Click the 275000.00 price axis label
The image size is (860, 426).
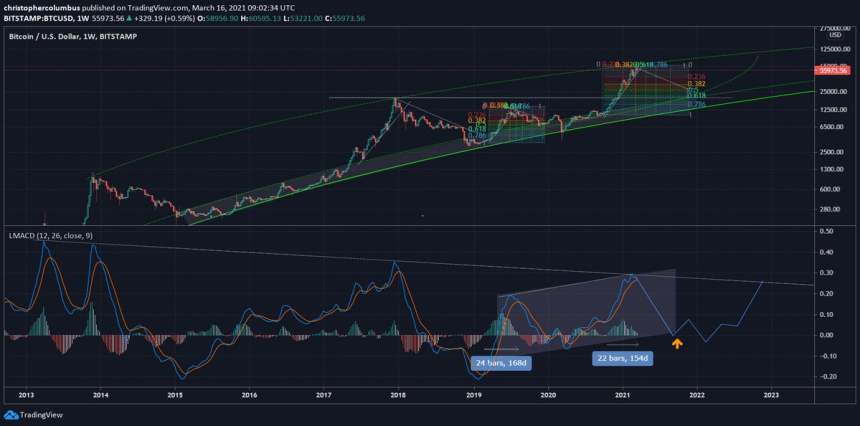[x=835, y=27]
